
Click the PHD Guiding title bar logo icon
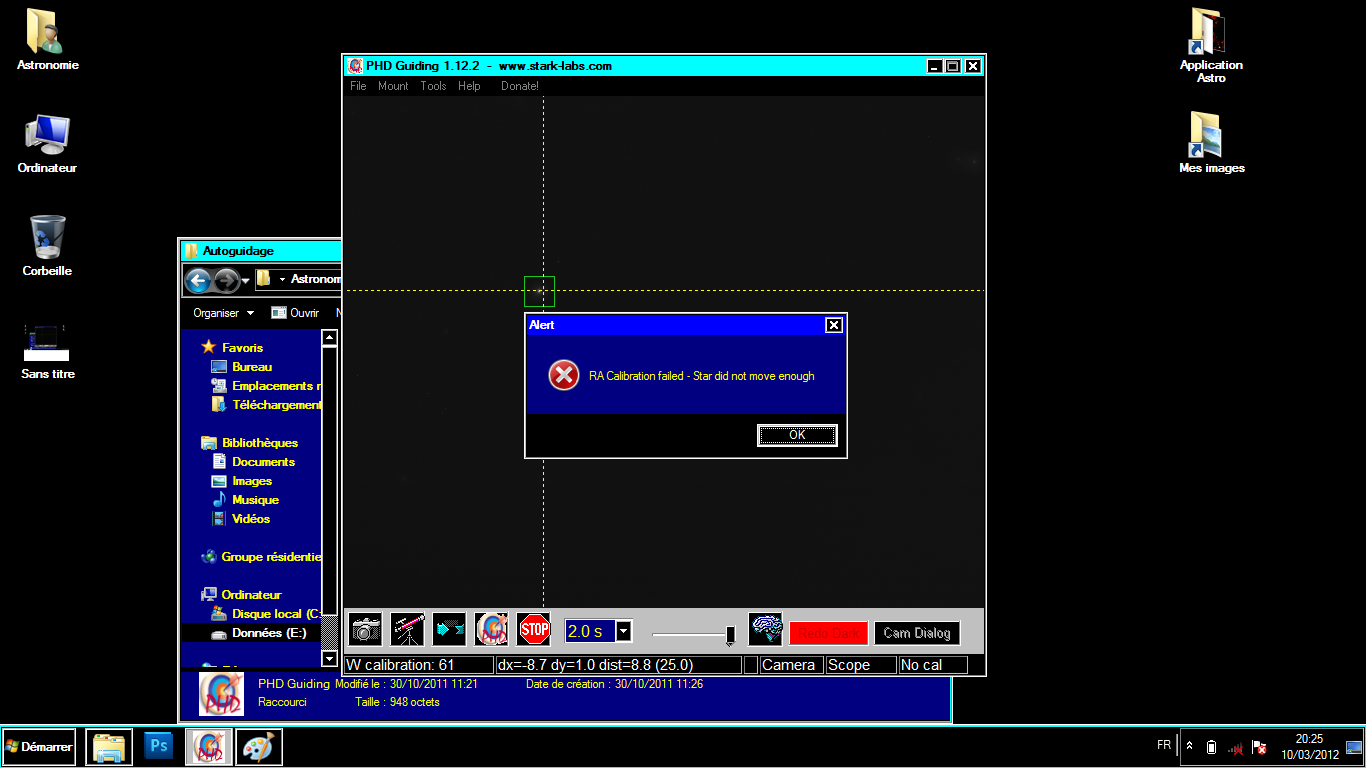[355, 66]
